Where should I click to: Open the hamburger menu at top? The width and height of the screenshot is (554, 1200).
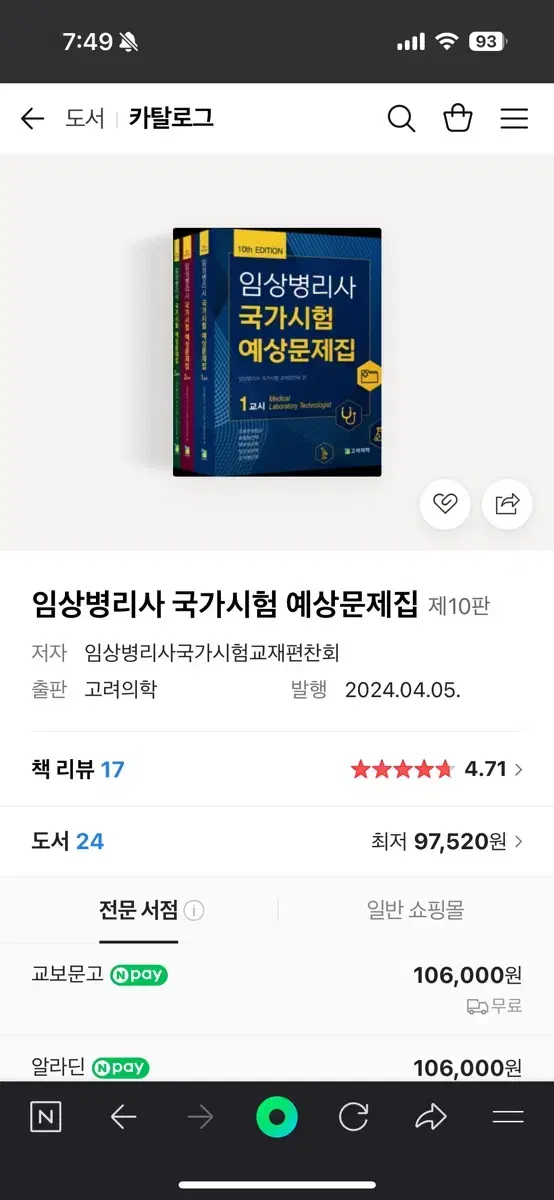[514, 119]
